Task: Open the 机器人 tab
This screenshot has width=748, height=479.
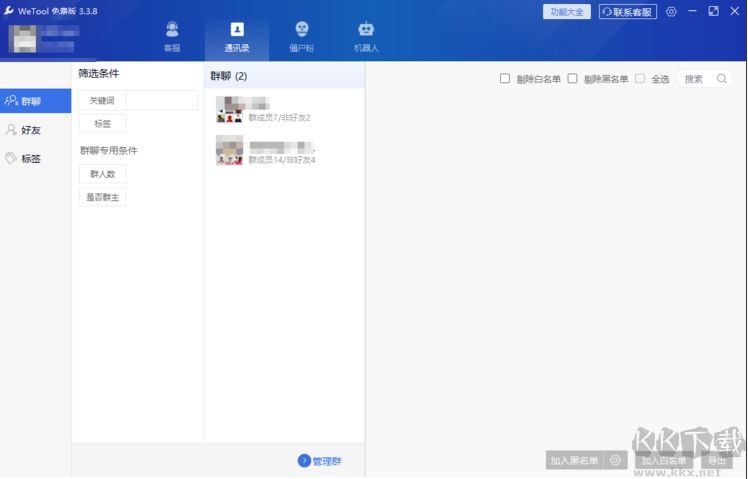Action: 366,37
